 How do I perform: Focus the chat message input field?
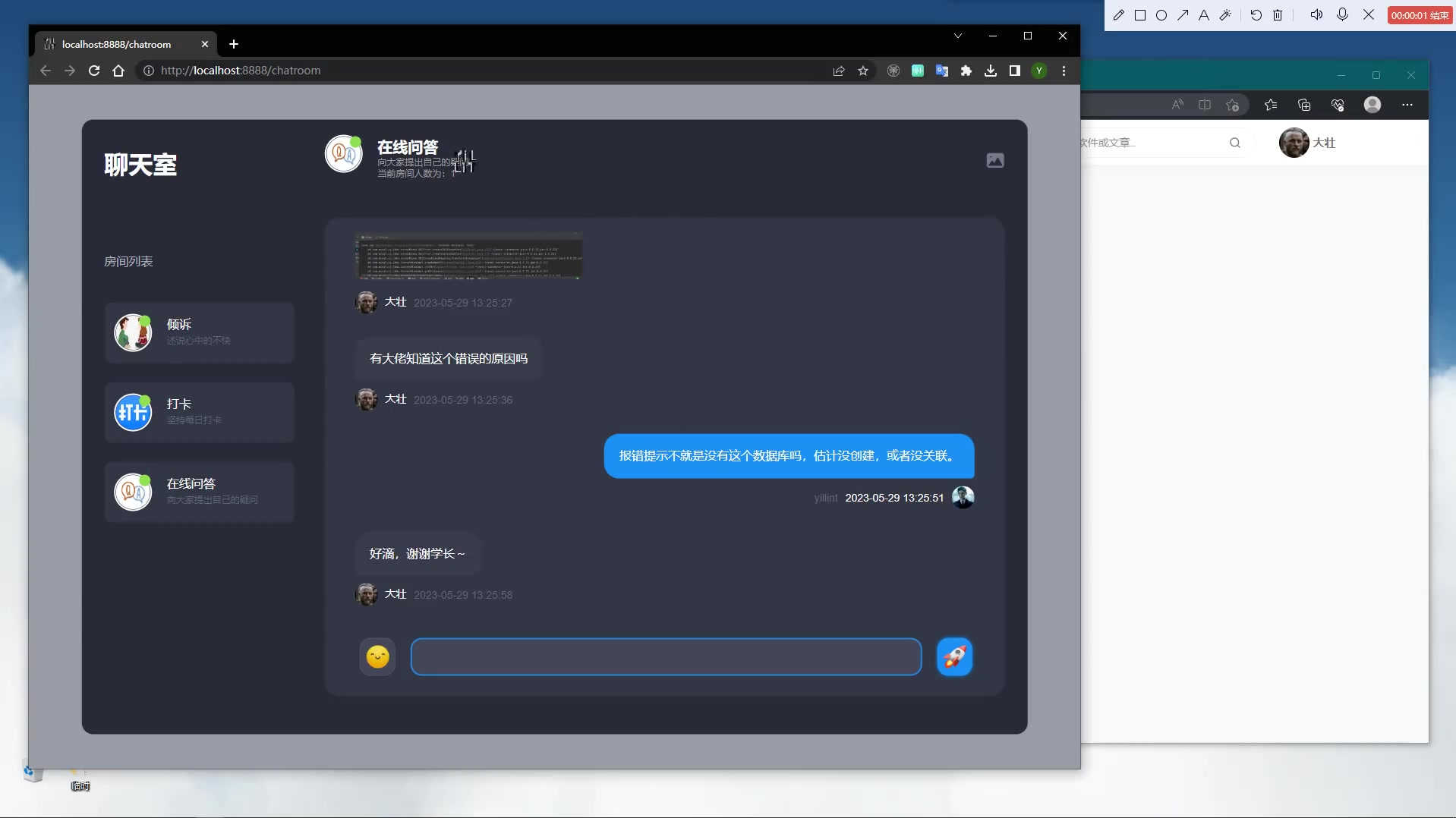point(666,656)
